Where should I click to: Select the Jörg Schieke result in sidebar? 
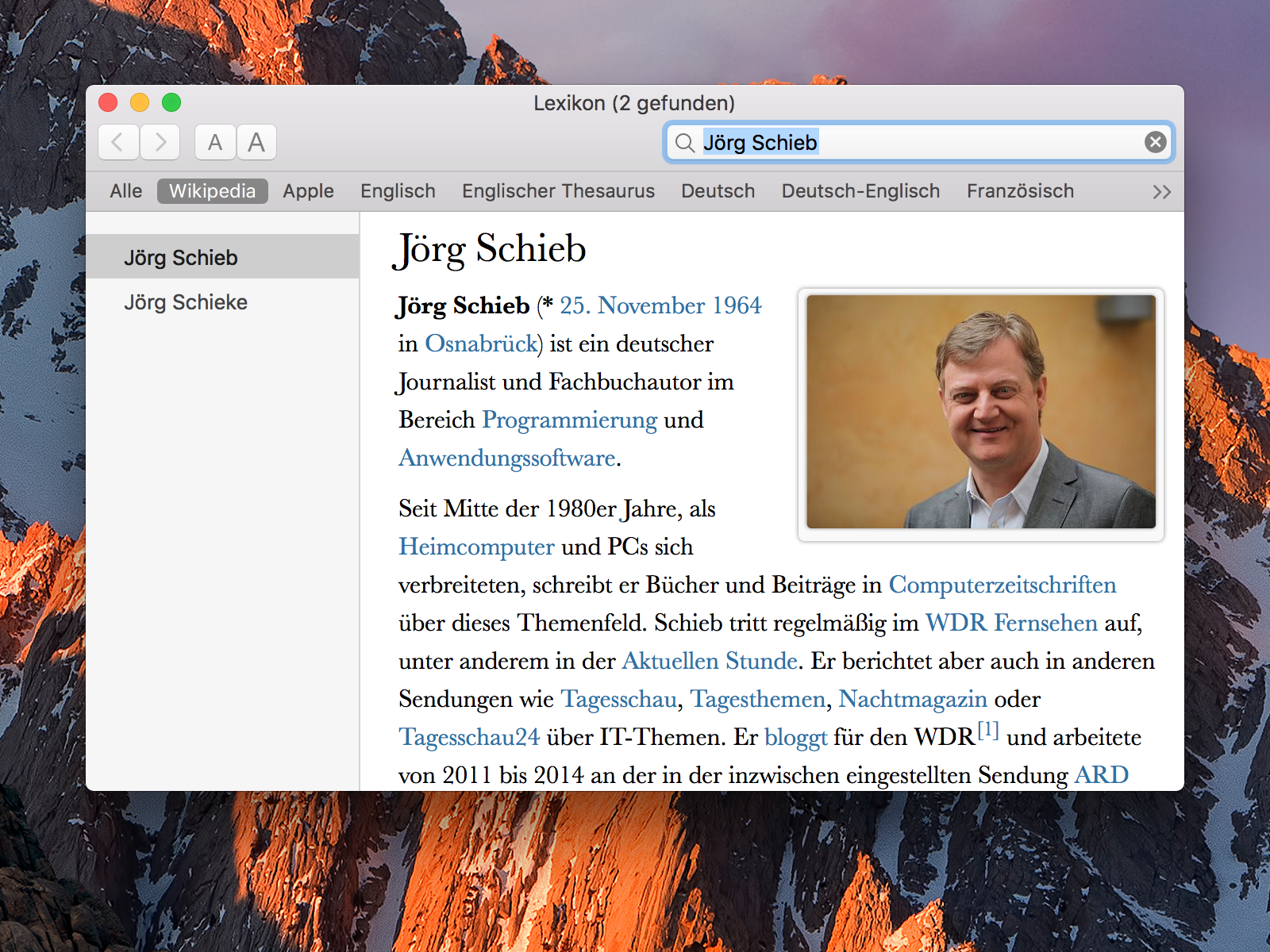pos(222,301)
